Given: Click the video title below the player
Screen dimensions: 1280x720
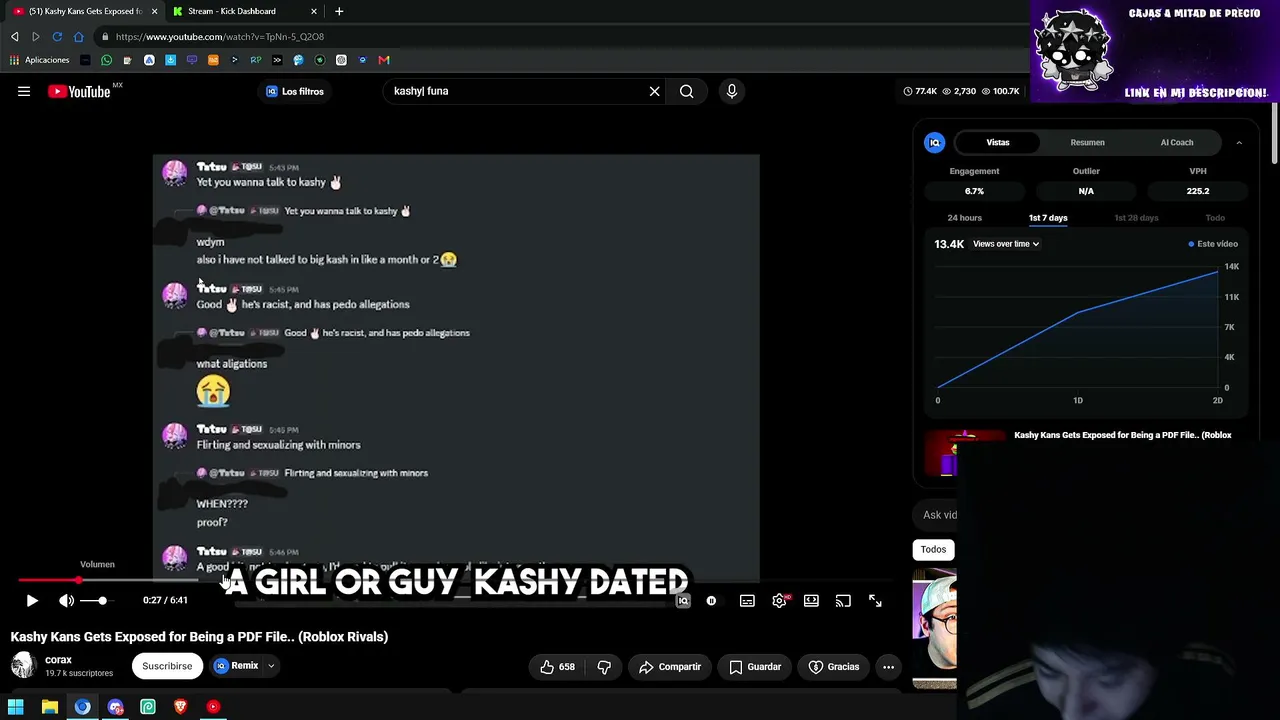Looking at the screenshot, I should (199, 637).
